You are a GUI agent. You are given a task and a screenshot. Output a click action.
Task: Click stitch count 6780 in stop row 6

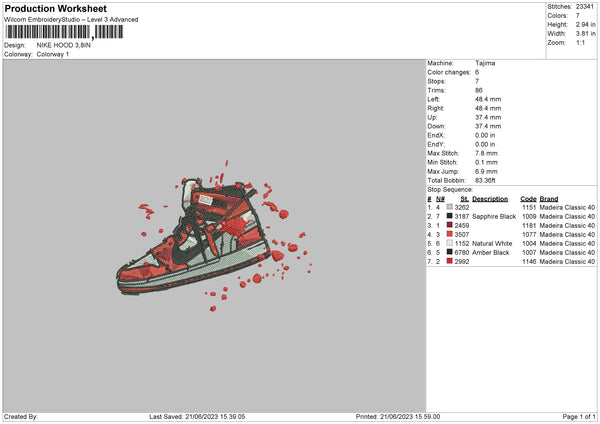tap(462, 253)
